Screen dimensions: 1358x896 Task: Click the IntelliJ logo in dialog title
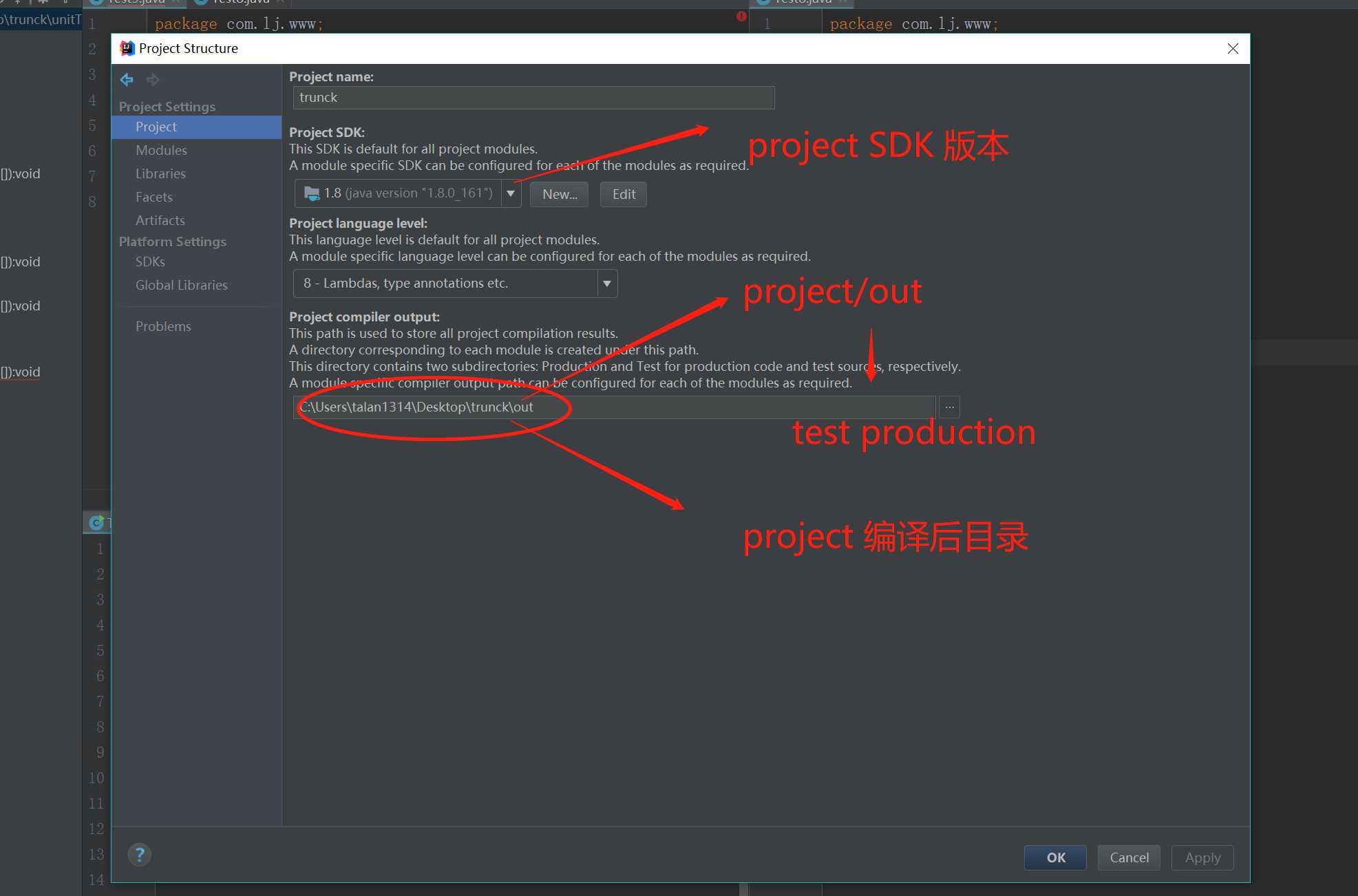coord(127,48)
